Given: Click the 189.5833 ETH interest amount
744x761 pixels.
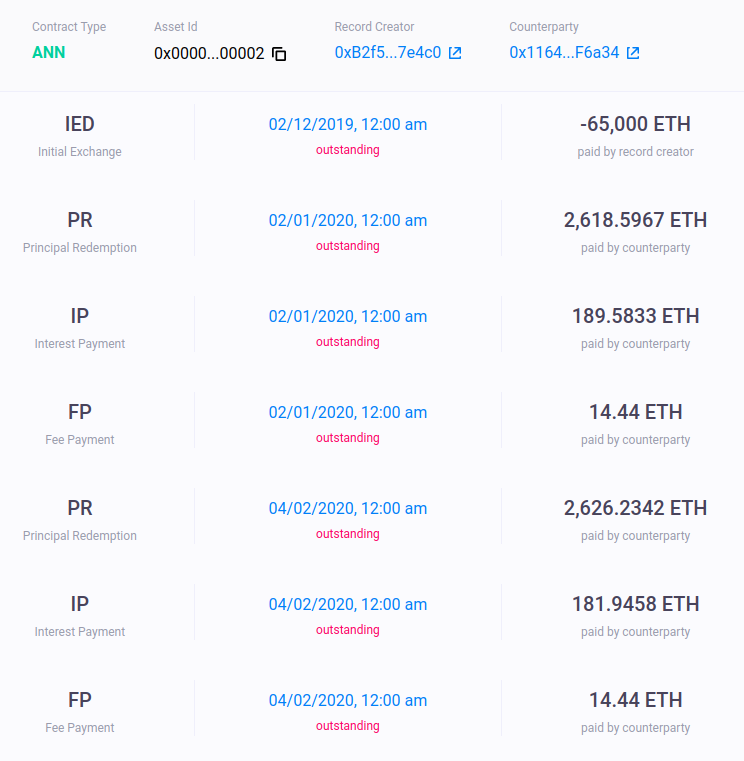Looking at the screenshot, I should [x=635, y=316].
